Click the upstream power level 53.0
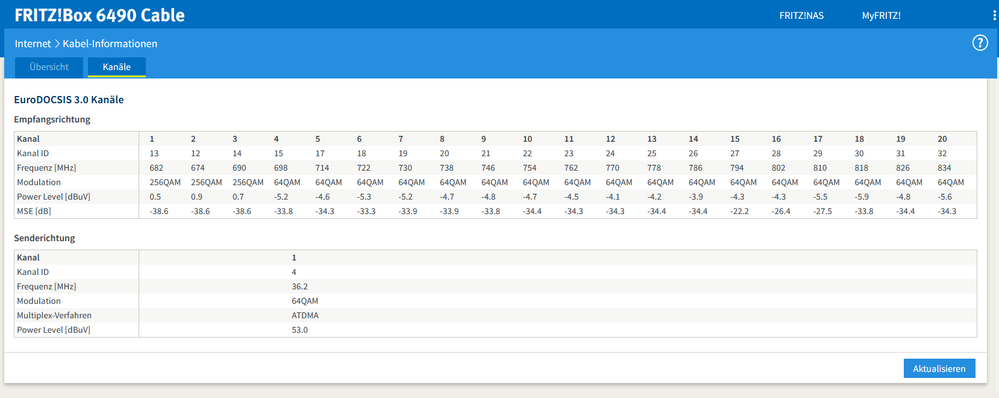Image resolution: width=999 pixels, height=398 pixels. (299, 330)
